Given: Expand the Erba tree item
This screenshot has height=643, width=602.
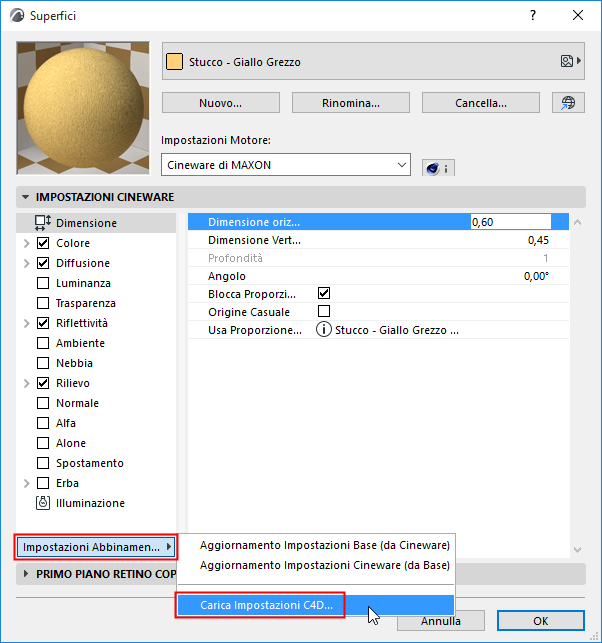Looking at the screenshot, I should click(27, 483).
